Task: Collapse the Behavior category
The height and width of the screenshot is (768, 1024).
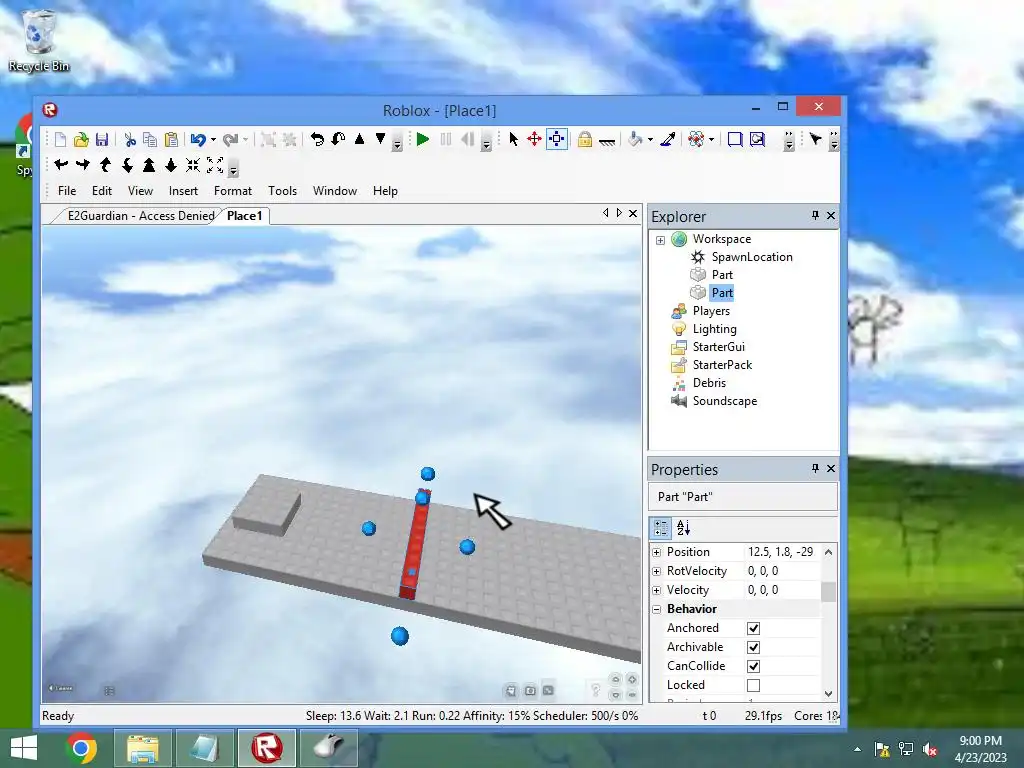Action: 656,609
